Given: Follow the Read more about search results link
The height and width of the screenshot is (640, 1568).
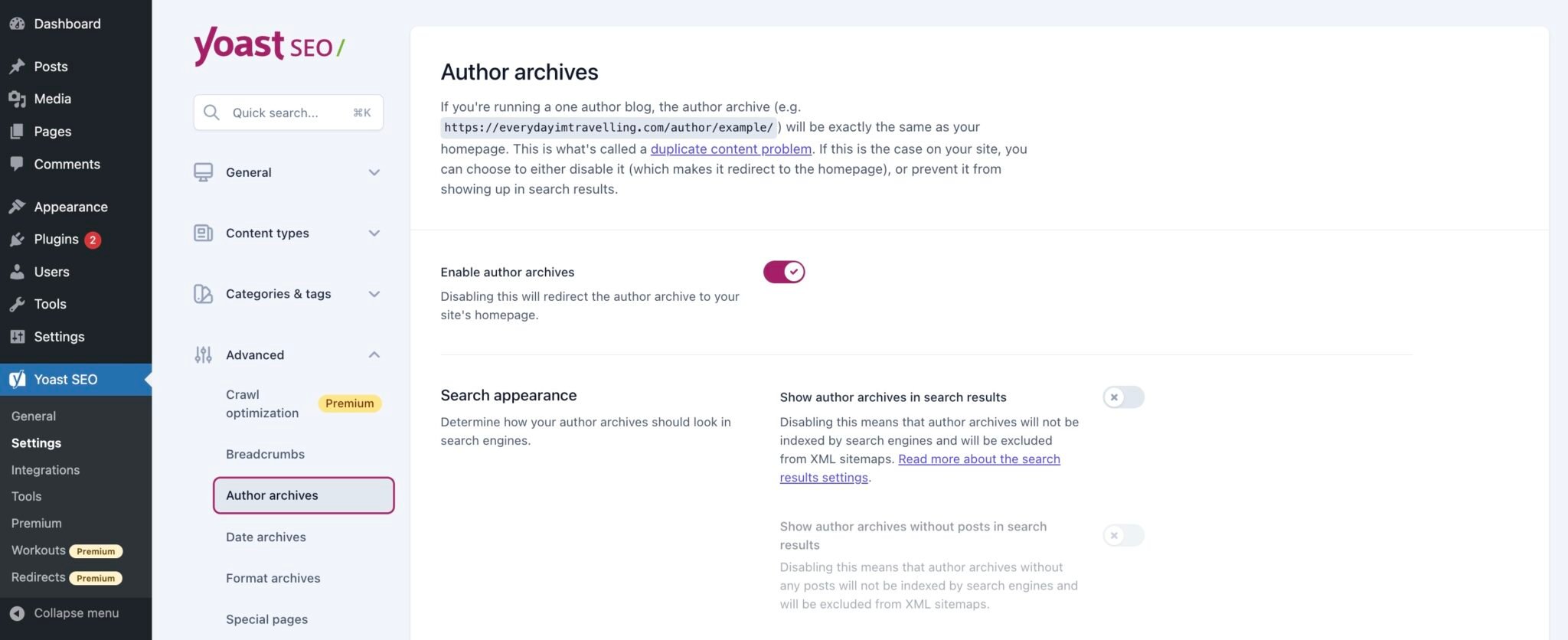Looking at the screenshot, I should (x=978, y=459).
